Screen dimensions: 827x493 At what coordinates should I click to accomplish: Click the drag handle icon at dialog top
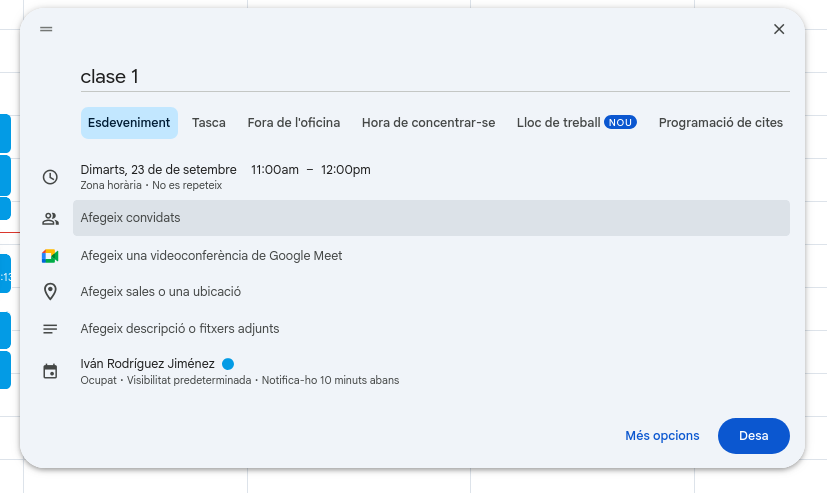(x=46, y=29)
